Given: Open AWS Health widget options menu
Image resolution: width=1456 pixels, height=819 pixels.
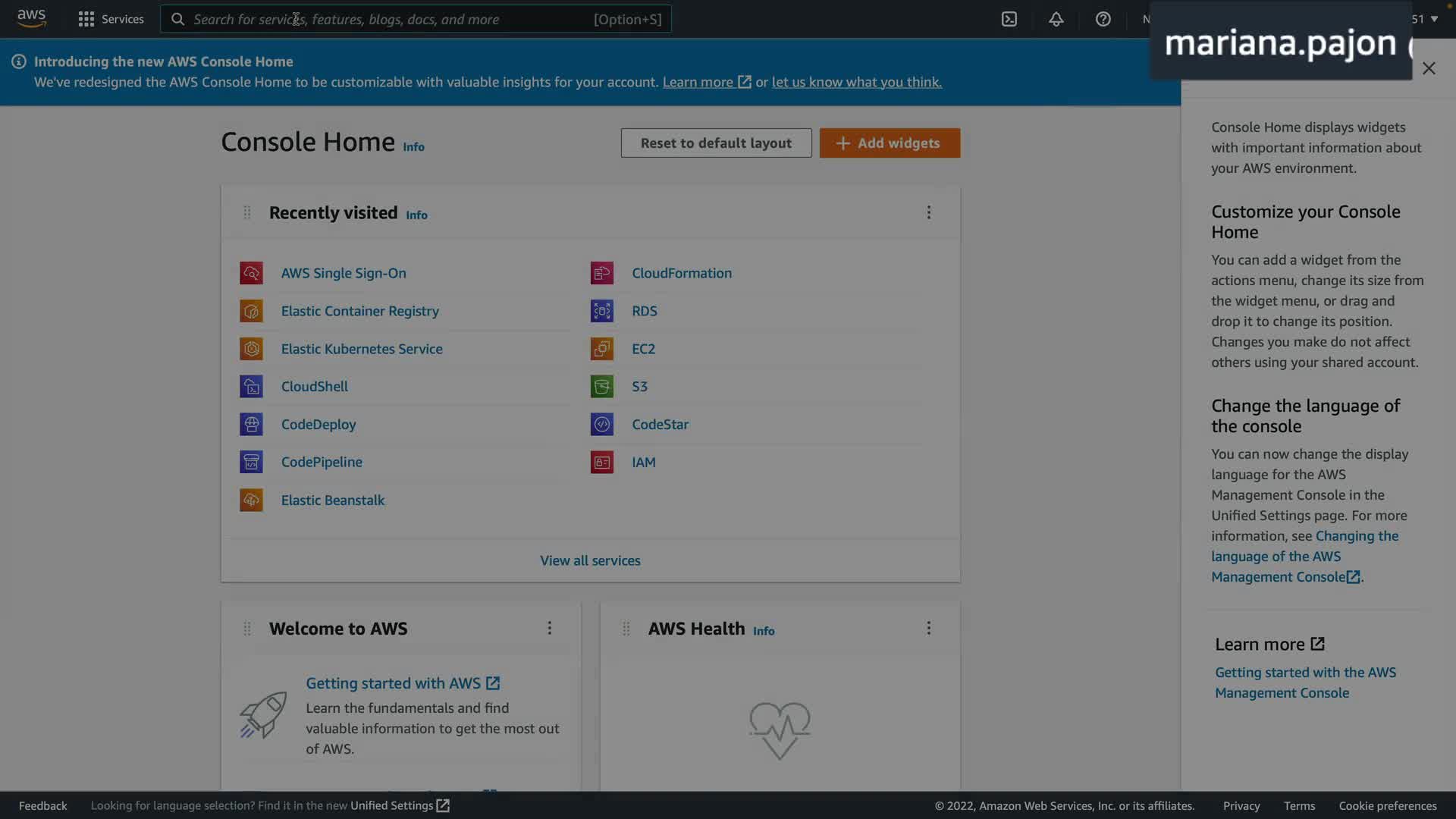Looking at the screenshot, I should 928,628.
